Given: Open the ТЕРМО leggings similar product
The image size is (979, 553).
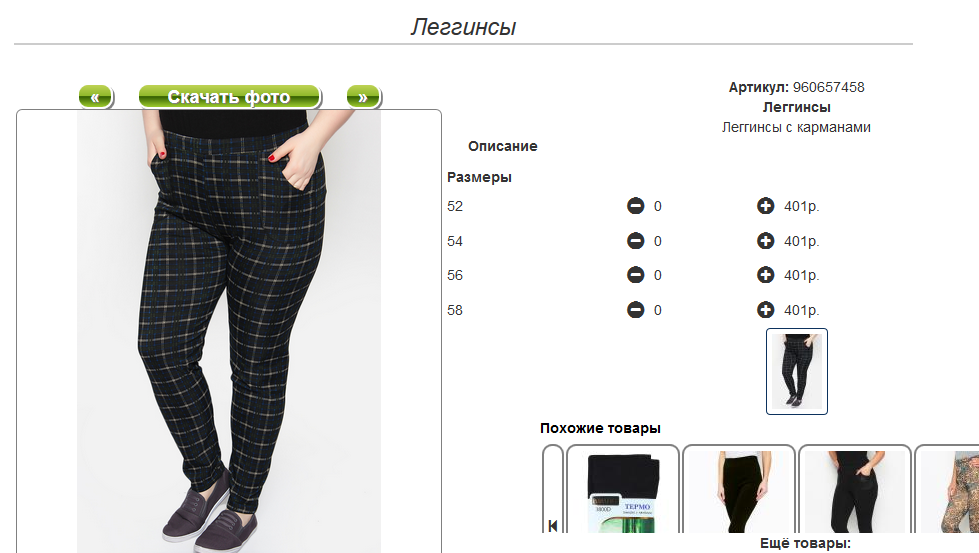Looking at the screenshot, I should tap(622, 489).
